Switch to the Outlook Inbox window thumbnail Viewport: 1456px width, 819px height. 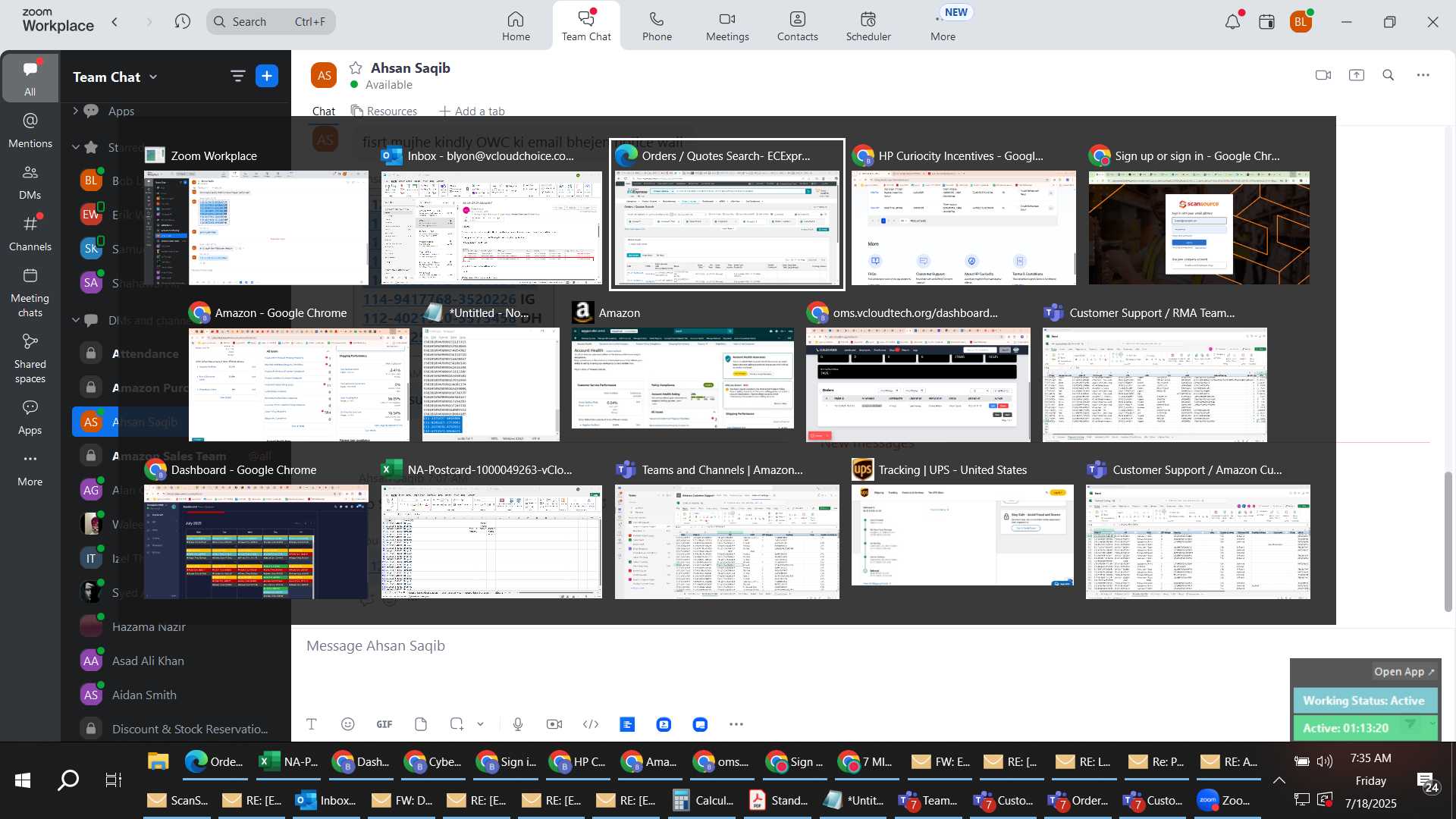pos(491,227)
